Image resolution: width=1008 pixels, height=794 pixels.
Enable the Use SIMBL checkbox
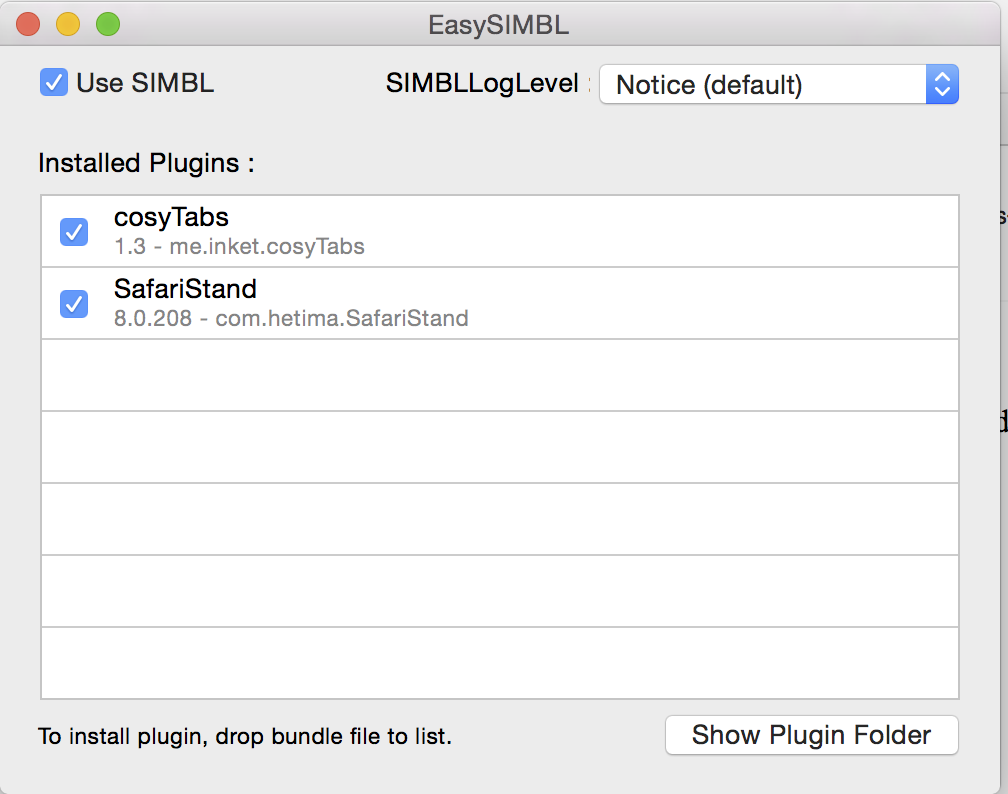click(53, 83)
